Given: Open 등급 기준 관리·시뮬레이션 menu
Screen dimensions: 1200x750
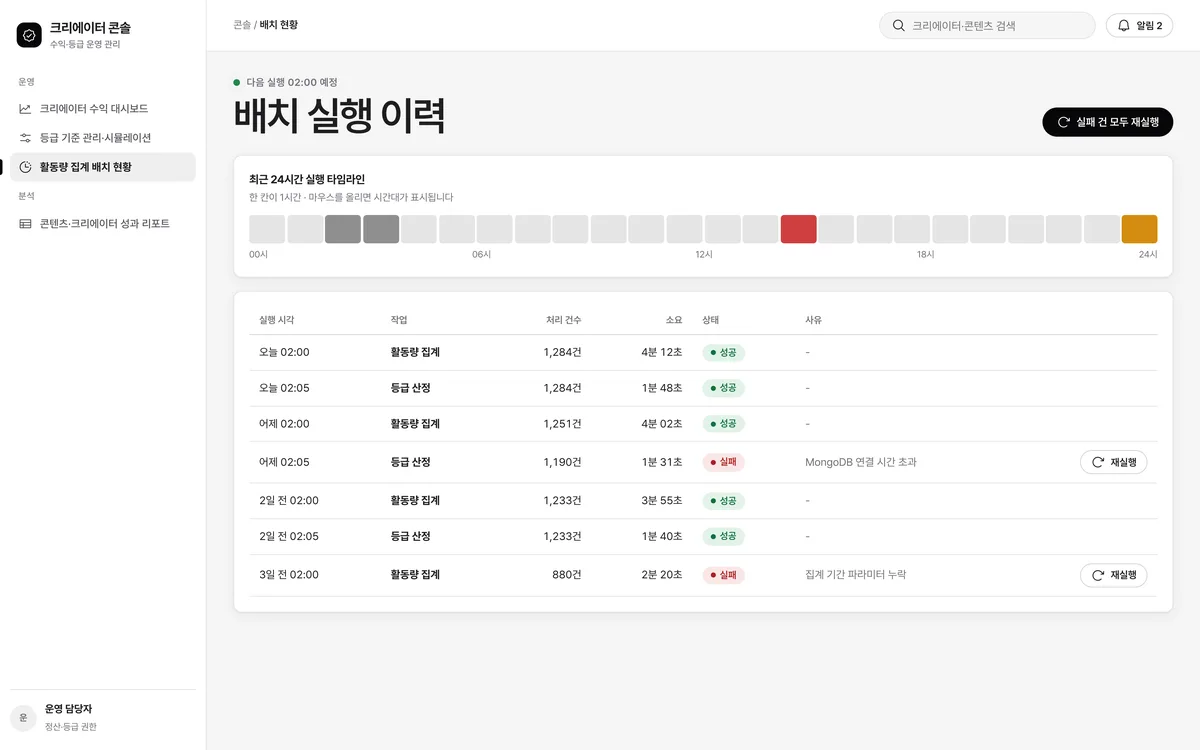Looking at the screenshot, I should [x=103, y=137].
